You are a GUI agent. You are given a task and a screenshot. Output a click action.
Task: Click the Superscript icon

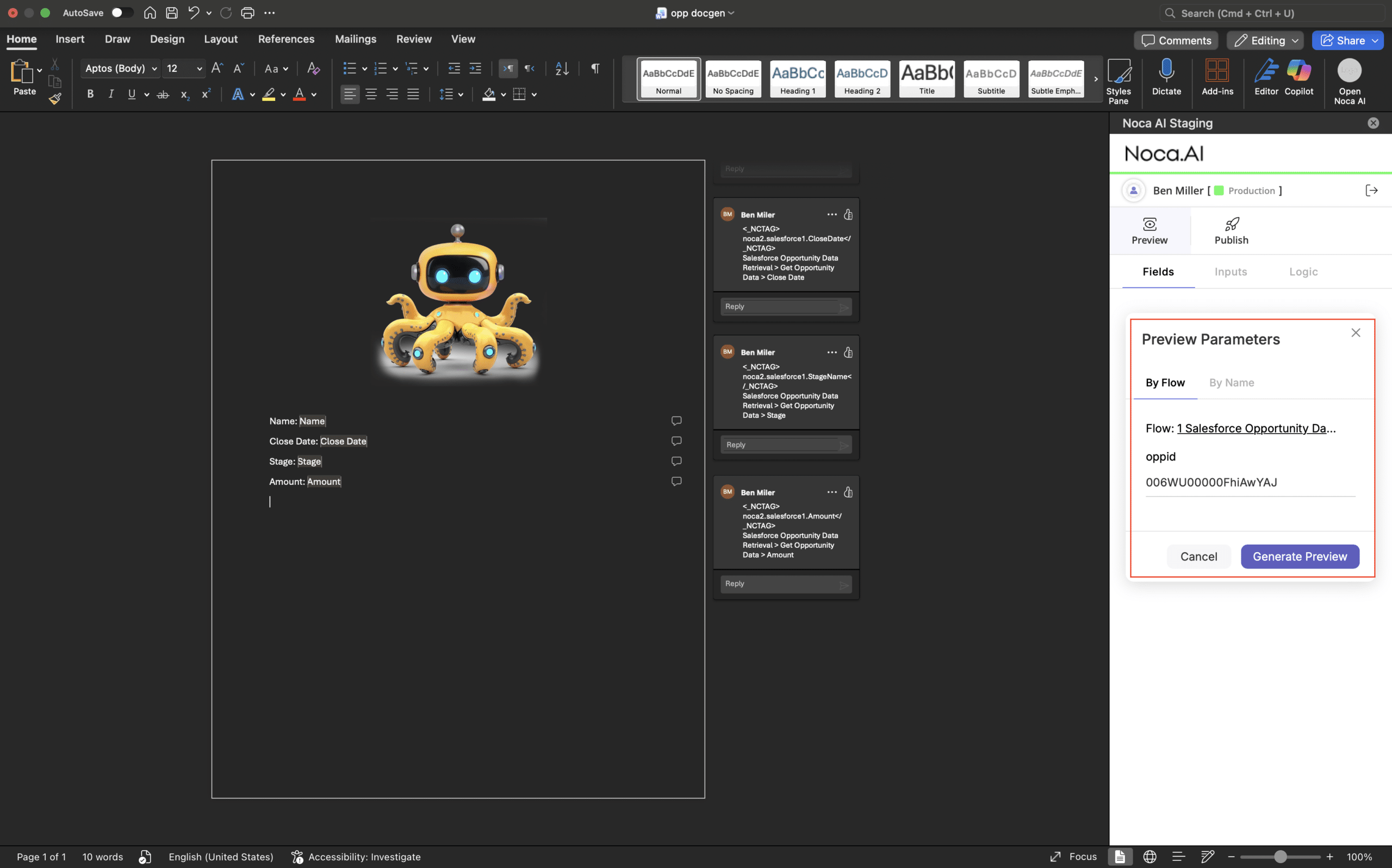206,94
